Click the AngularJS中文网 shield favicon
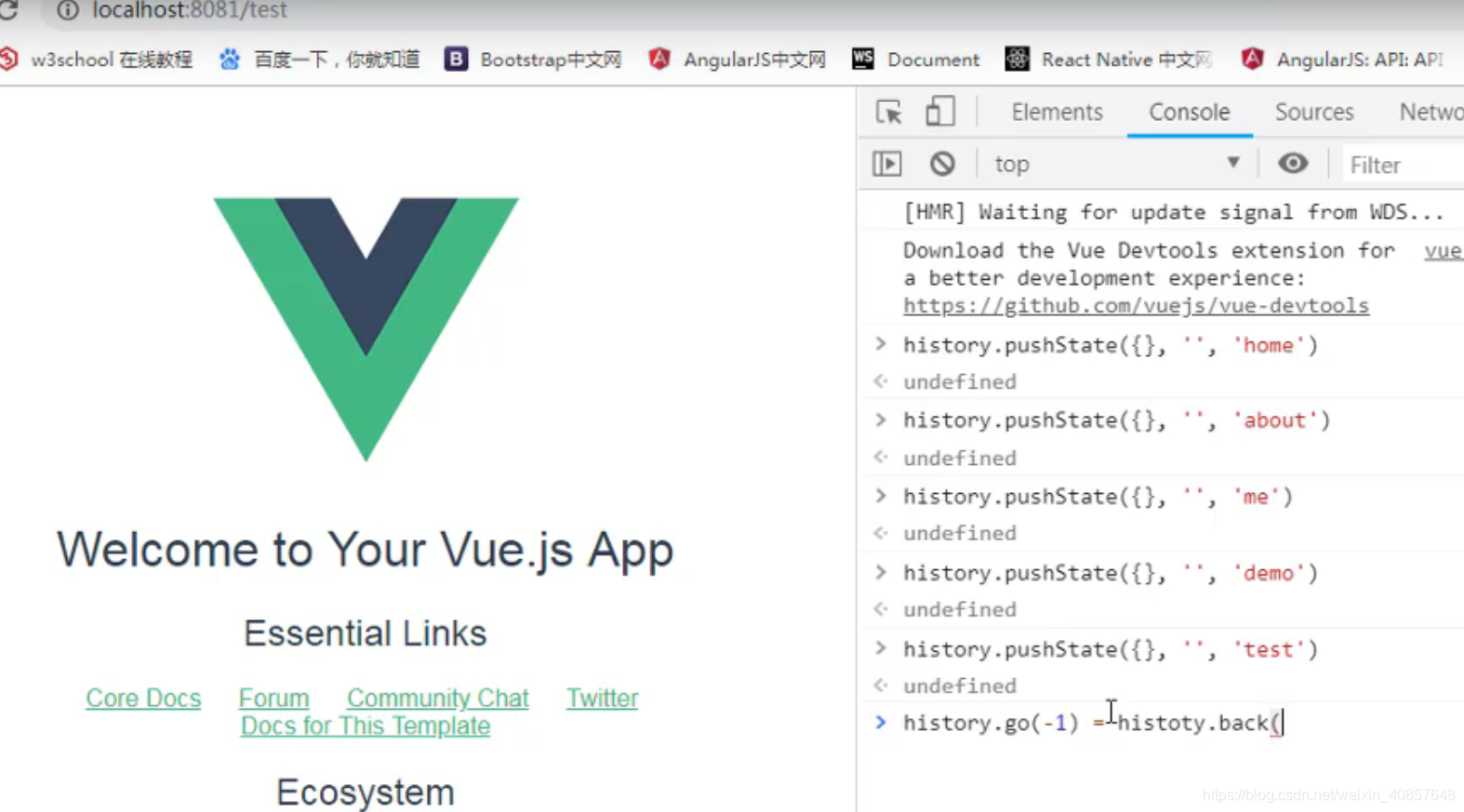The height and width of the screenshot is (812, 1464). point(659,59)
